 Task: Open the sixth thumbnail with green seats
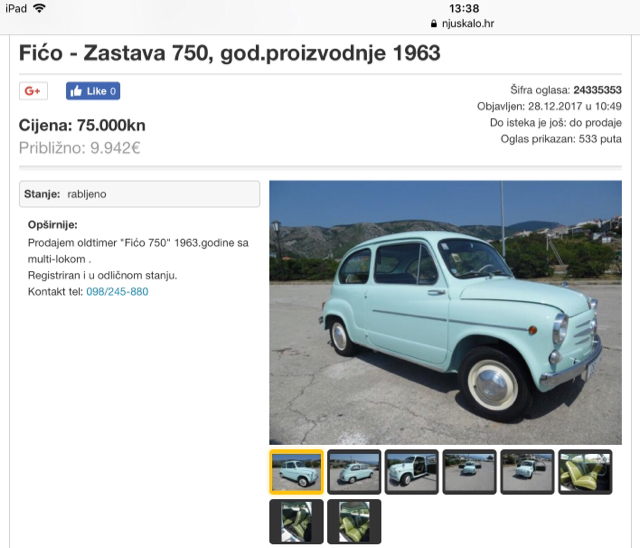585,472
